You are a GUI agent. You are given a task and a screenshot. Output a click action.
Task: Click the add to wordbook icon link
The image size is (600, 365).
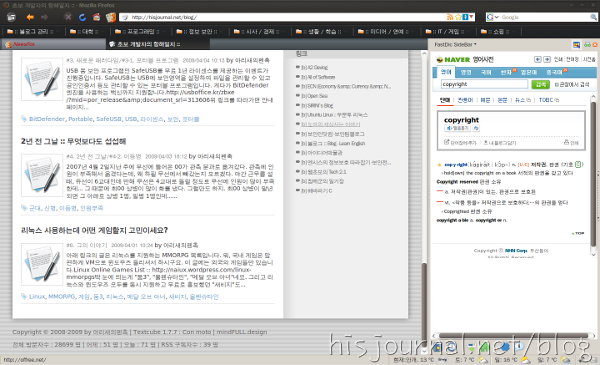point(460,143)
